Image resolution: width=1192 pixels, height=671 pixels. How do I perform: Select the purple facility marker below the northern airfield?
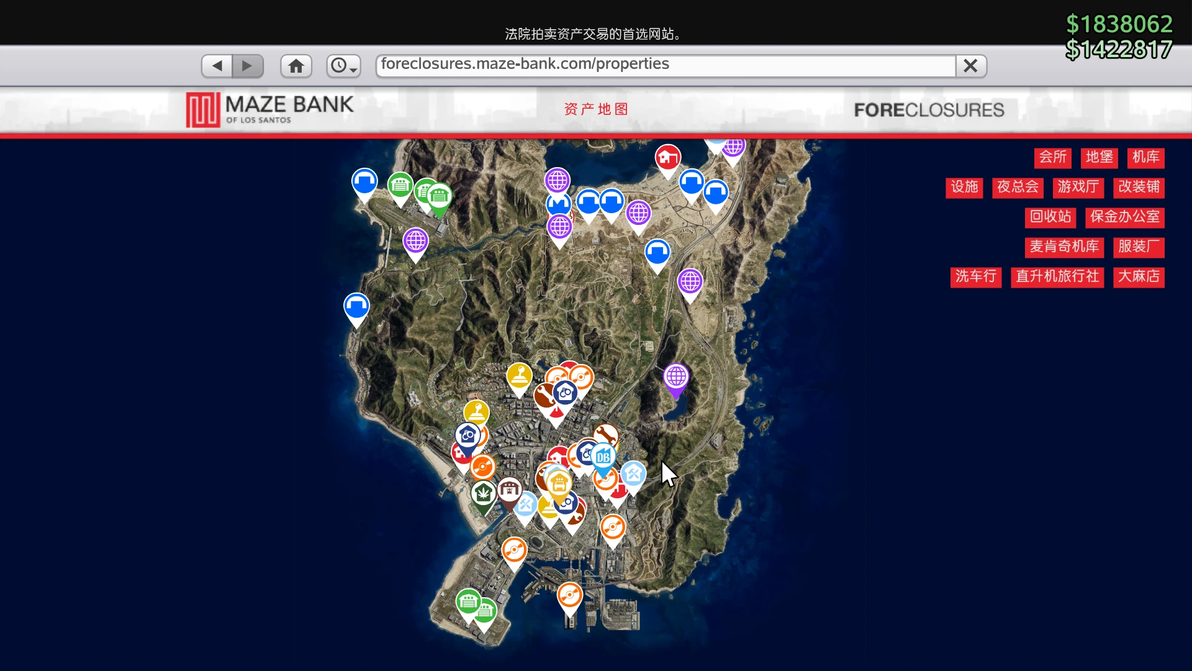coord(415,242)
